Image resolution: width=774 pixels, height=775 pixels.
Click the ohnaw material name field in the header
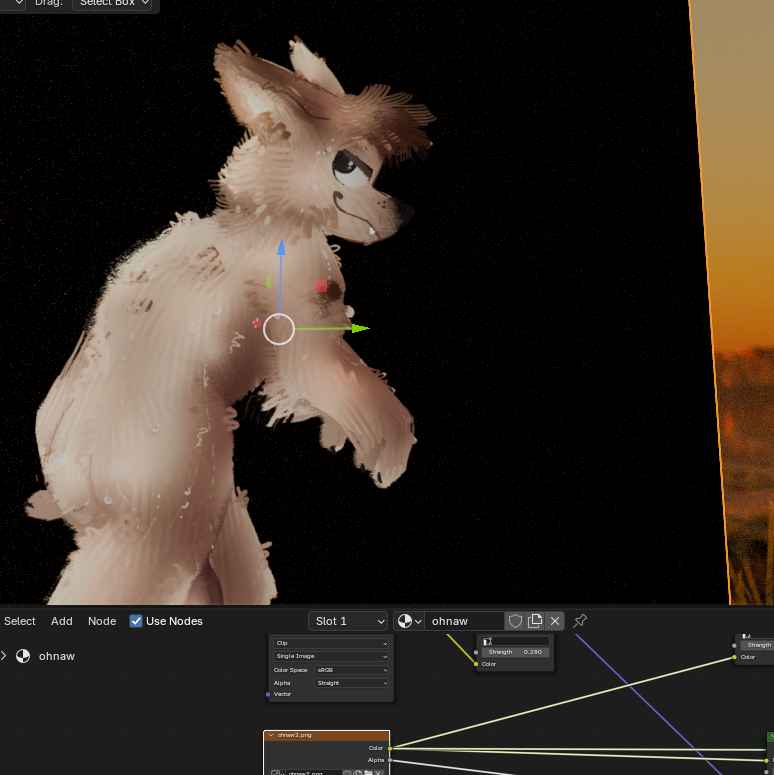[x=465, y=621]
